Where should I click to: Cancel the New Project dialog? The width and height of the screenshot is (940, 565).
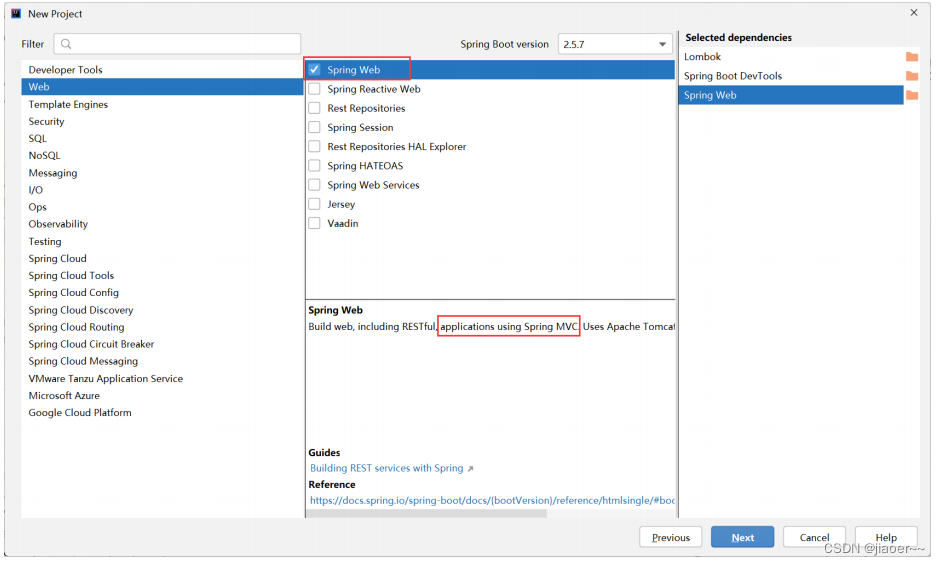[814, 537]
